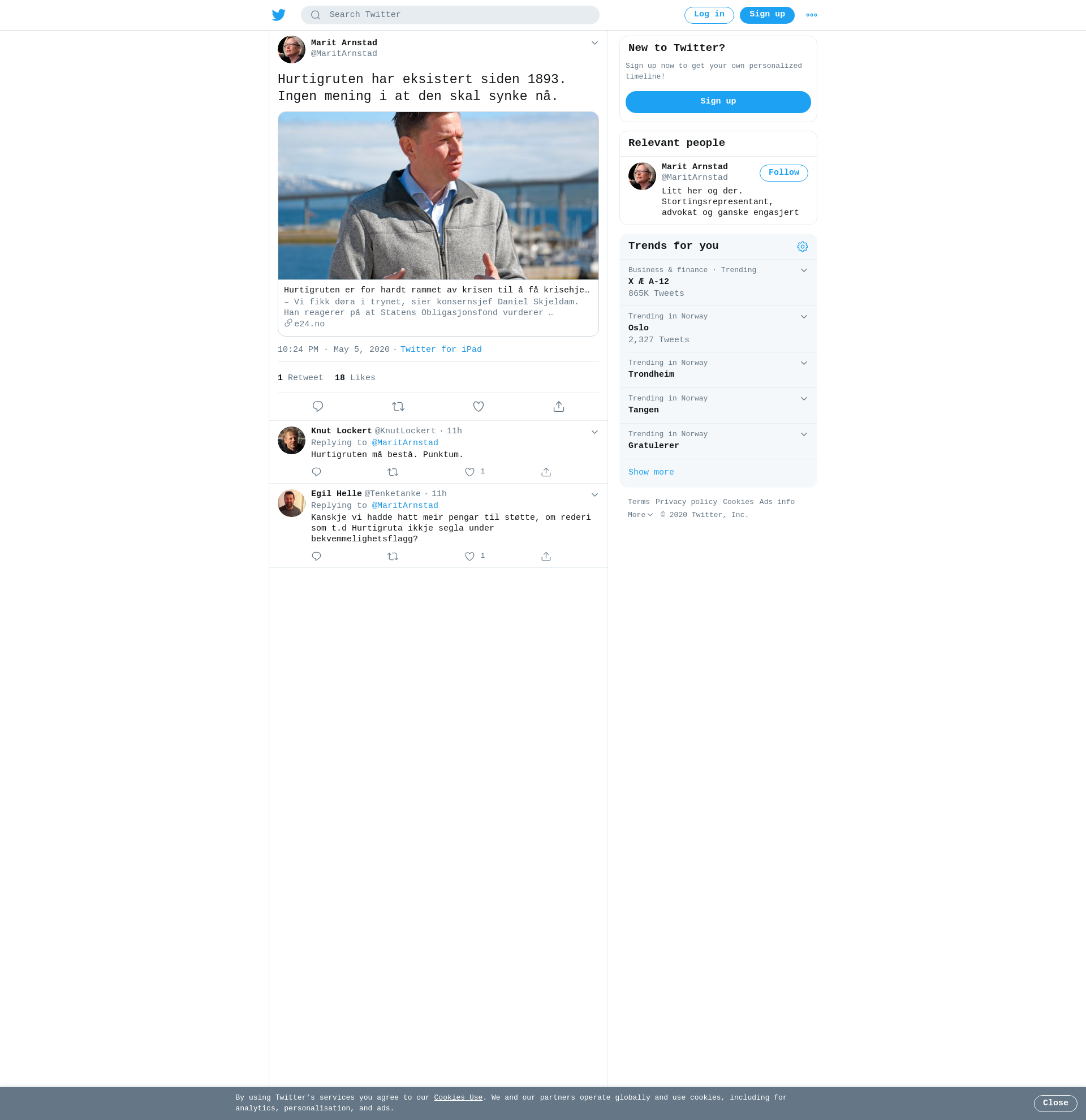
Task: Open Egil Helle's profile avatar
Action: coord(291,503)
